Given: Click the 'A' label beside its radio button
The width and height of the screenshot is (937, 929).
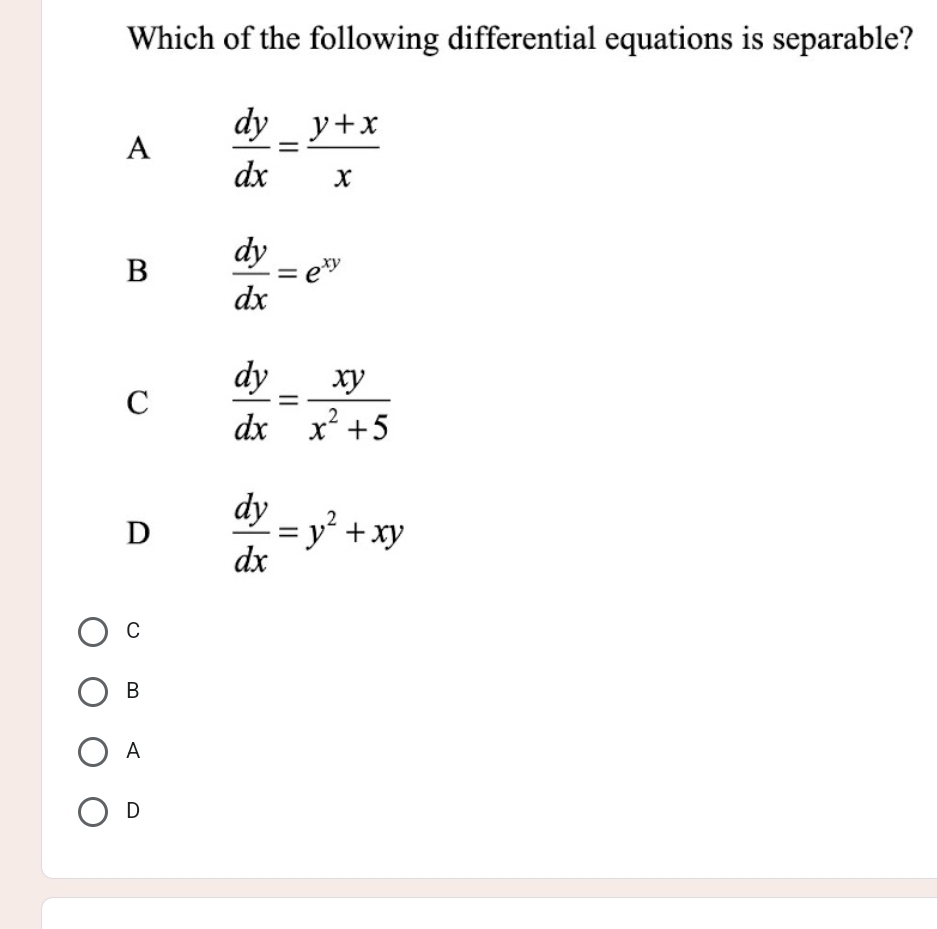Looking at the screenshot, I should pos(133,751).
